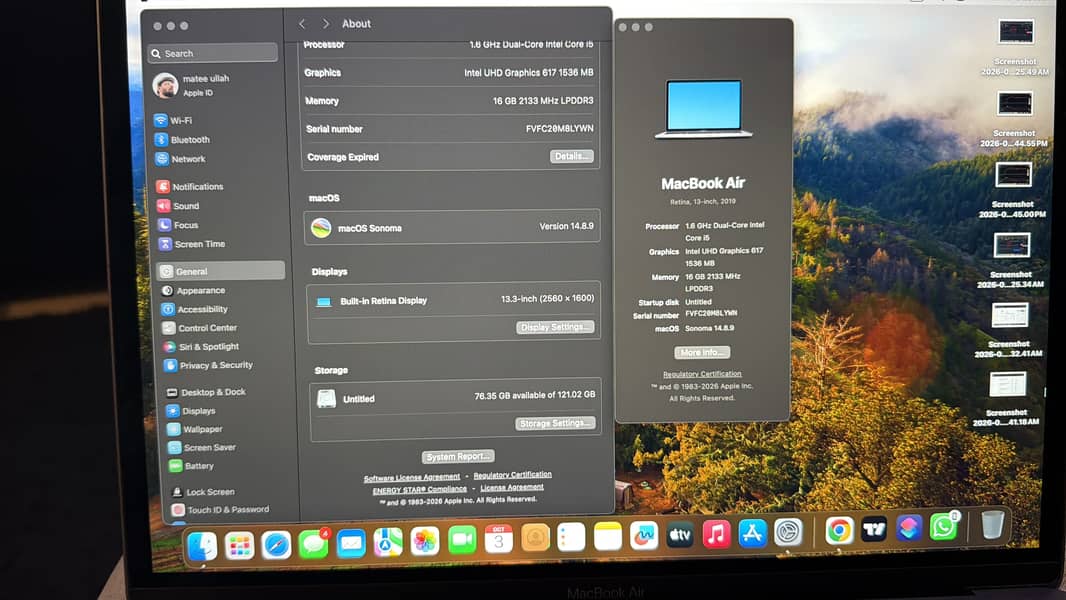The height and width of the screenshot is (600, 1066).
Task: Select General in the settings sidebar
Action: point(221,270)
